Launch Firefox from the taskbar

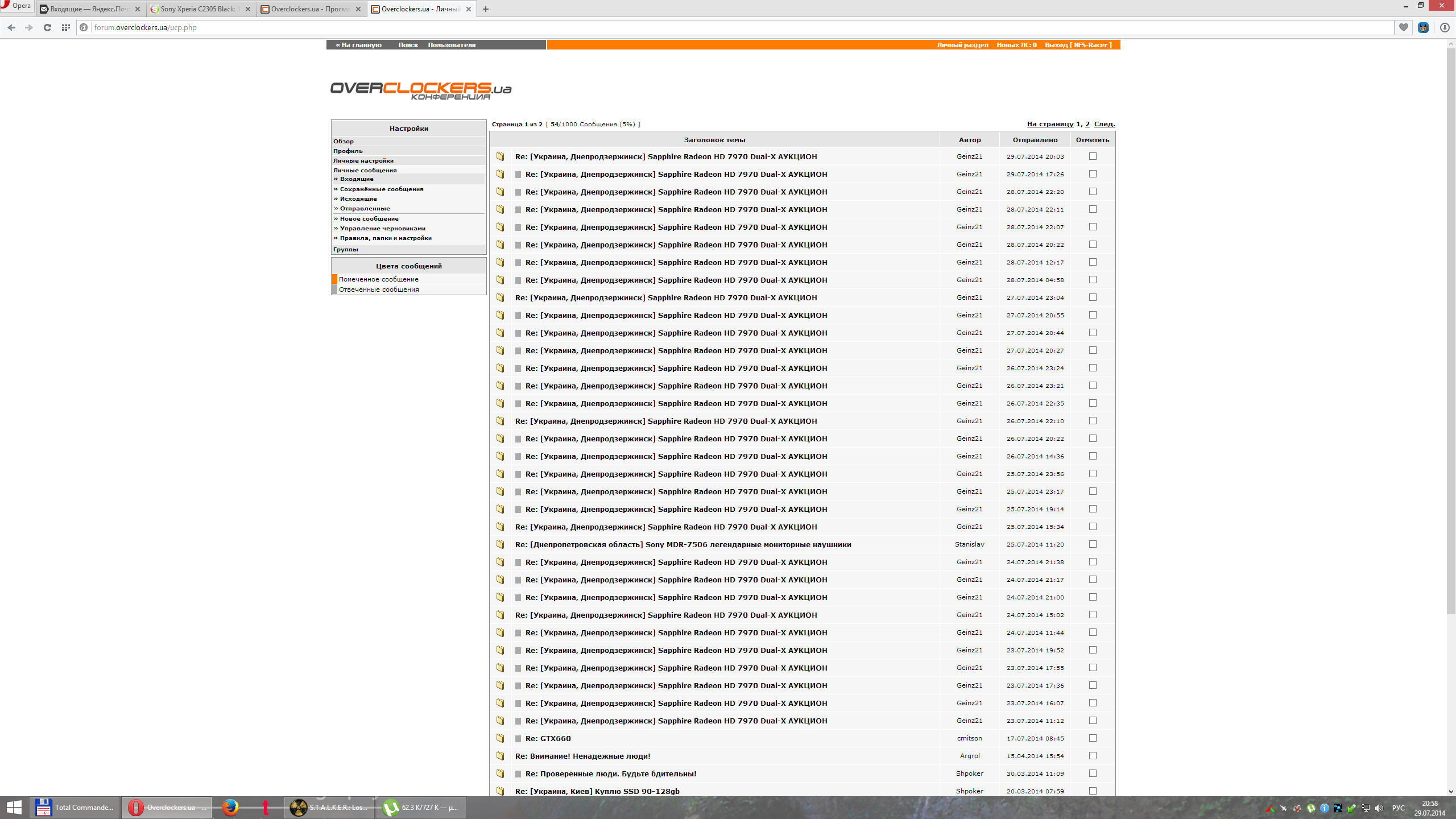(x=230, y=808)
